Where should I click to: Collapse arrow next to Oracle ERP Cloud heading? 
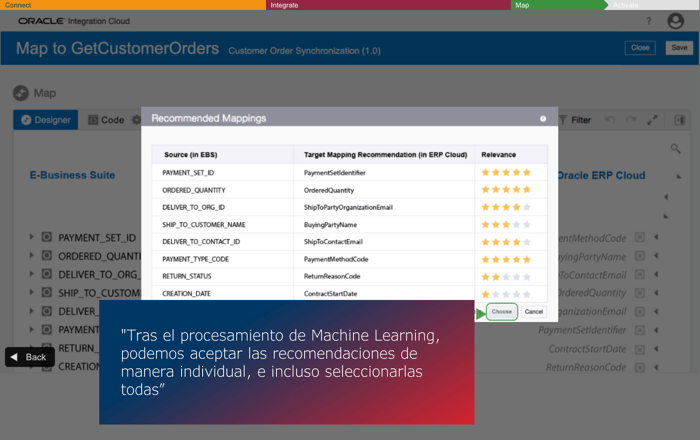pyautogui.click(x=679, y=176)
